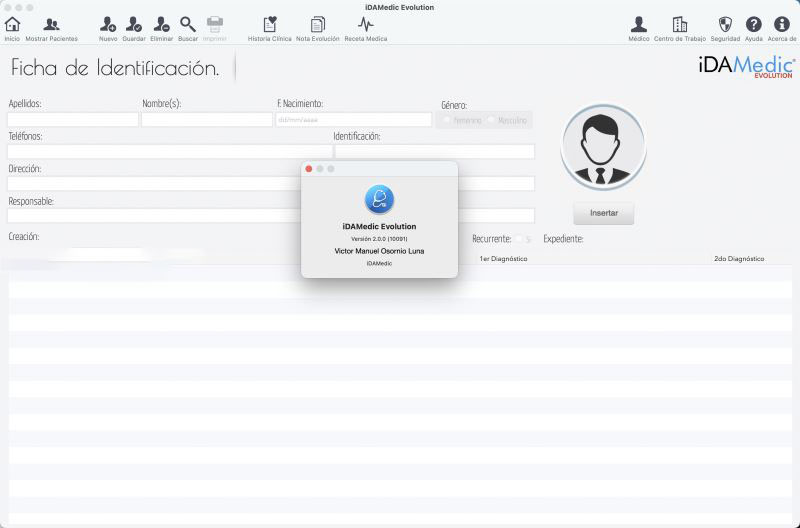Click the Expediente label

pos(563,239)
